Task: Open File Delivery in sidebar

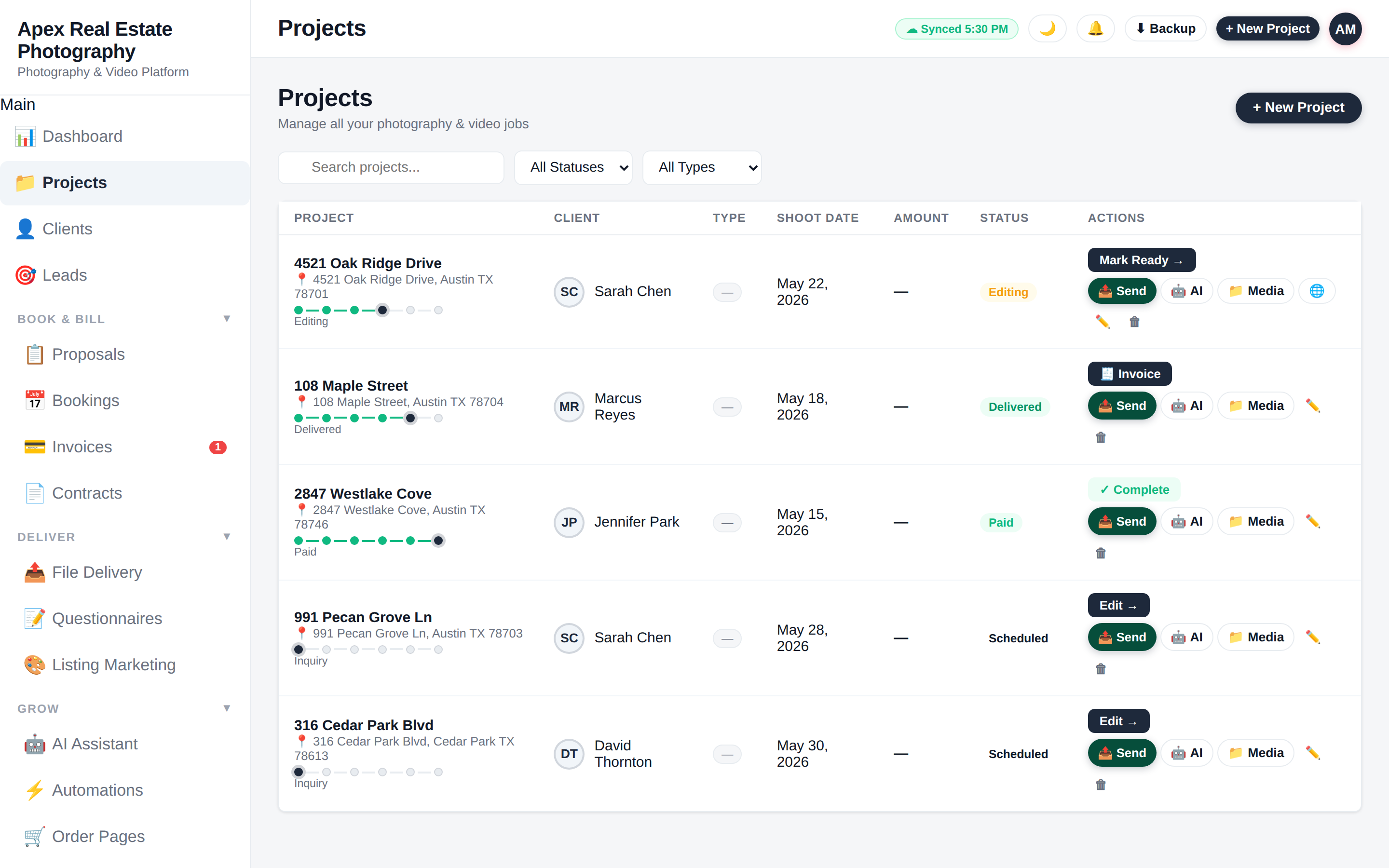Action: click(124, 572)
